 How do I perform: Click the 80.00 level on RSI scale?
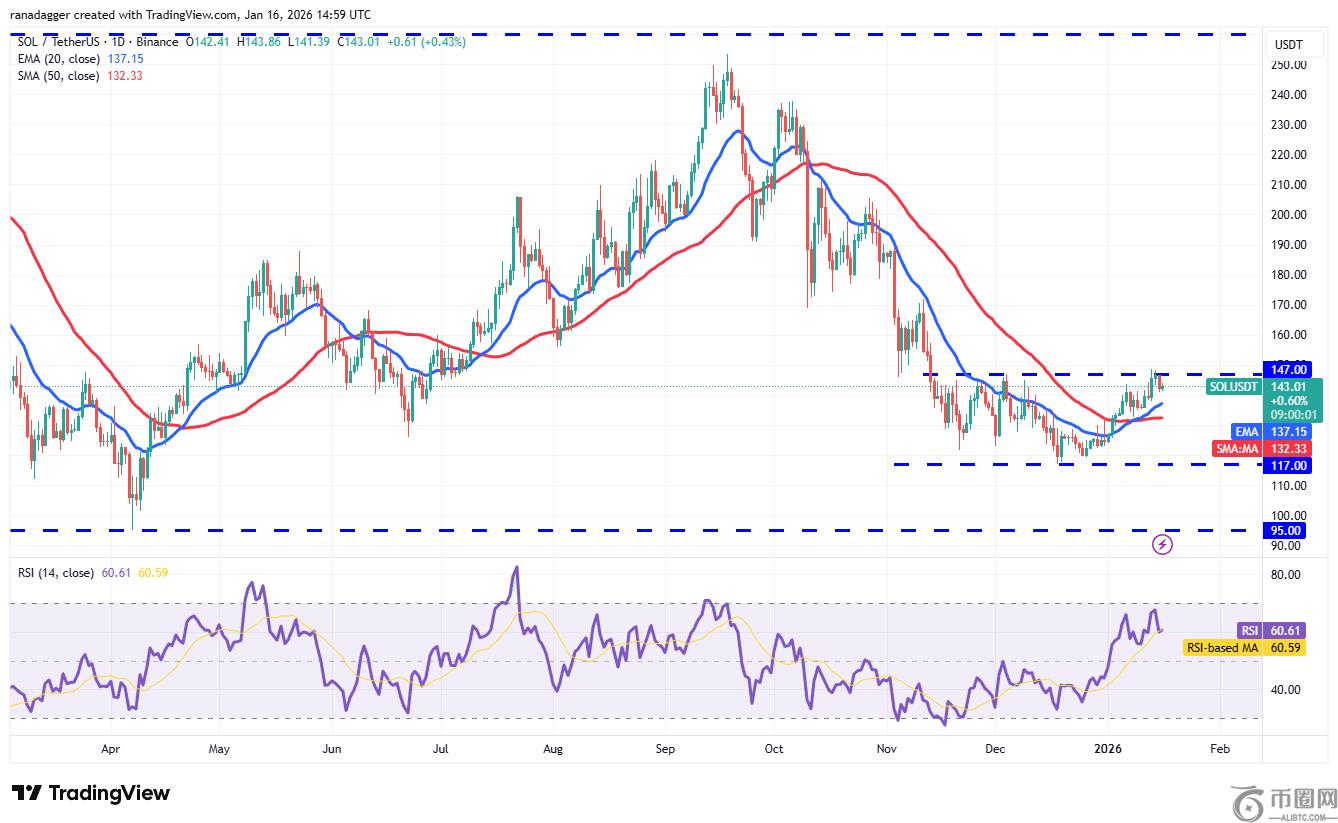pos(1286,575)
